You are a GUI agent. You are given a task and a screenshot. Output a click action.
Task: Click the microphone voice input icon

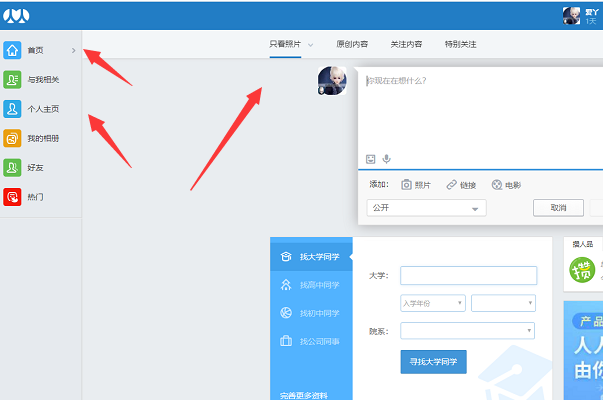coord(386,159)
